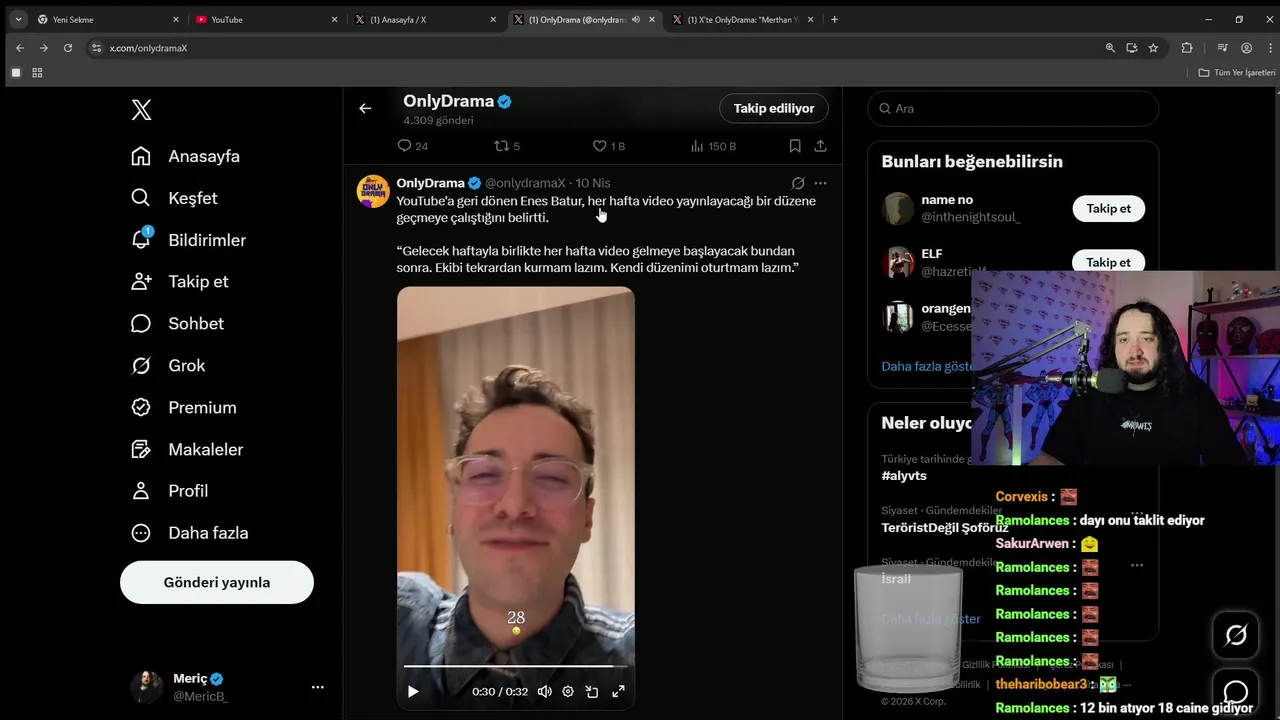Go to Profil page
The width and height of the screenshot is (1280, 720).
click(x=169, y=490)
